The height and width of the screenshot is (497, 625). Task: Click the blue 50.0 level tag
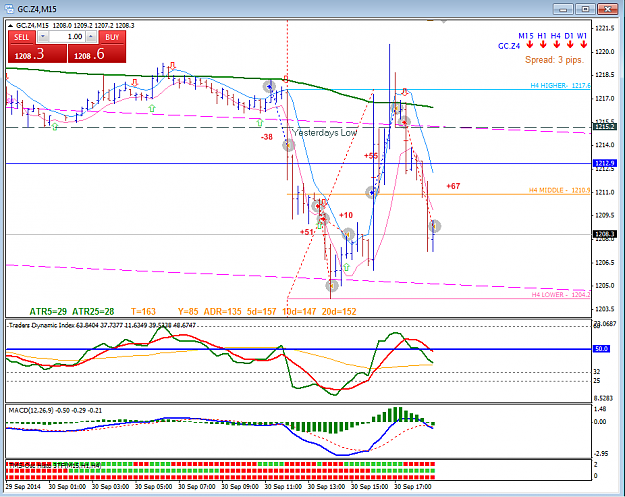click(601, 349)
